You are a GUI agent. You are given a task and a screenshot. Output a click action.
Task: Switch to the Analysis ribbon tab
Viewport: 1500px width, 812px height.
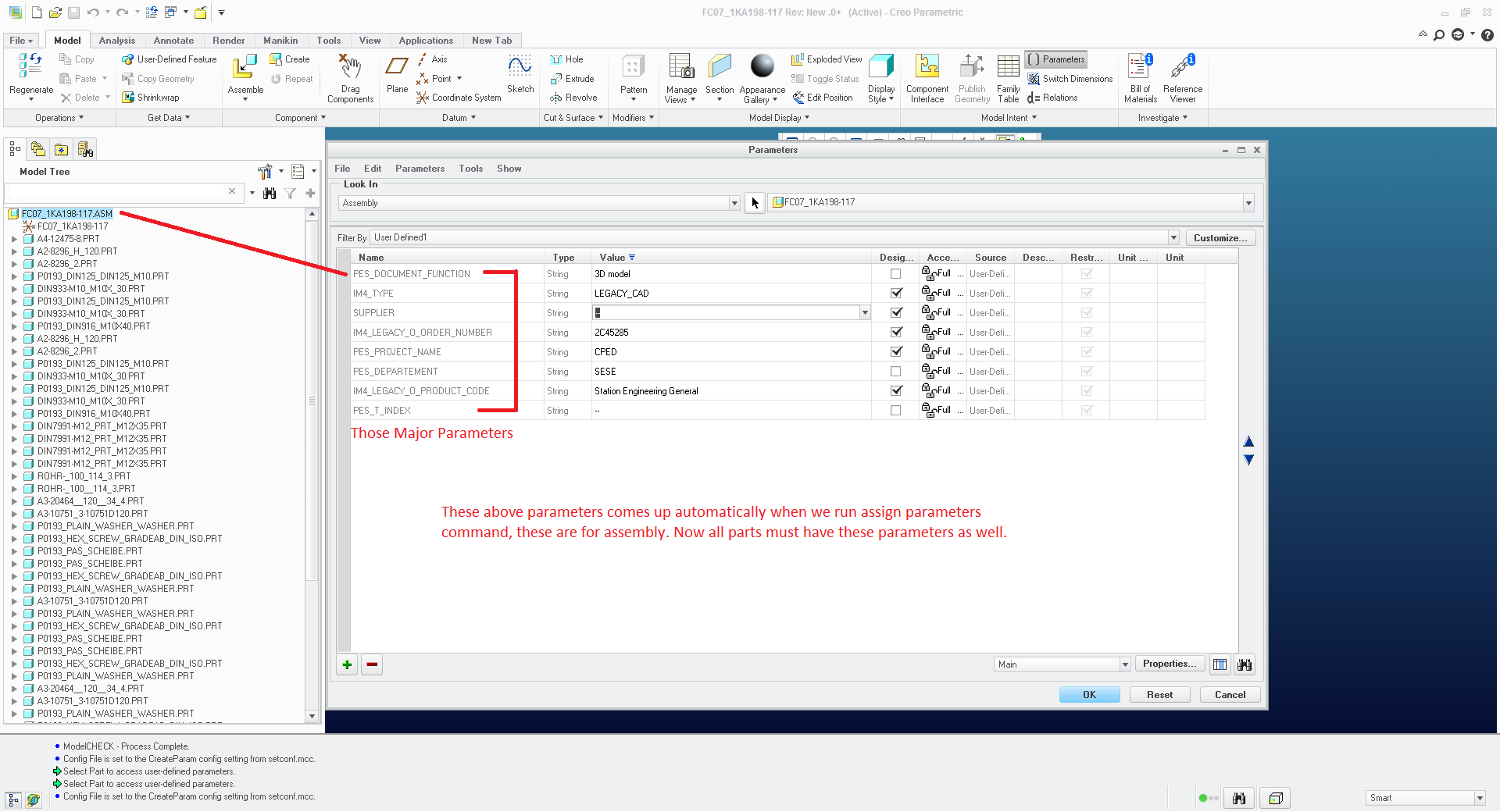click(117, 41)
